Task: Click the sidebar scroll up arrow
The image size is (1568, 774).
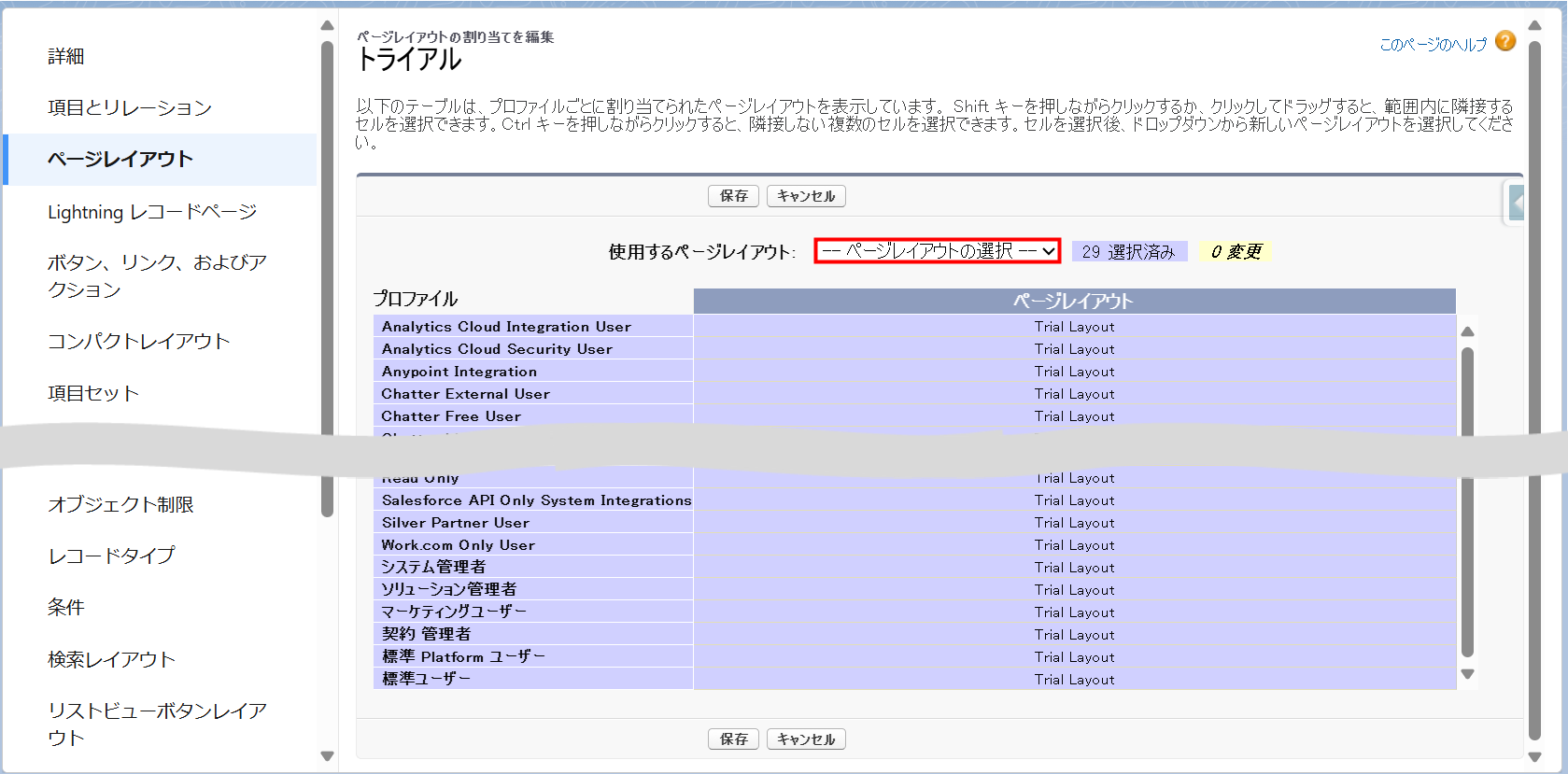Action: point(327,25)
